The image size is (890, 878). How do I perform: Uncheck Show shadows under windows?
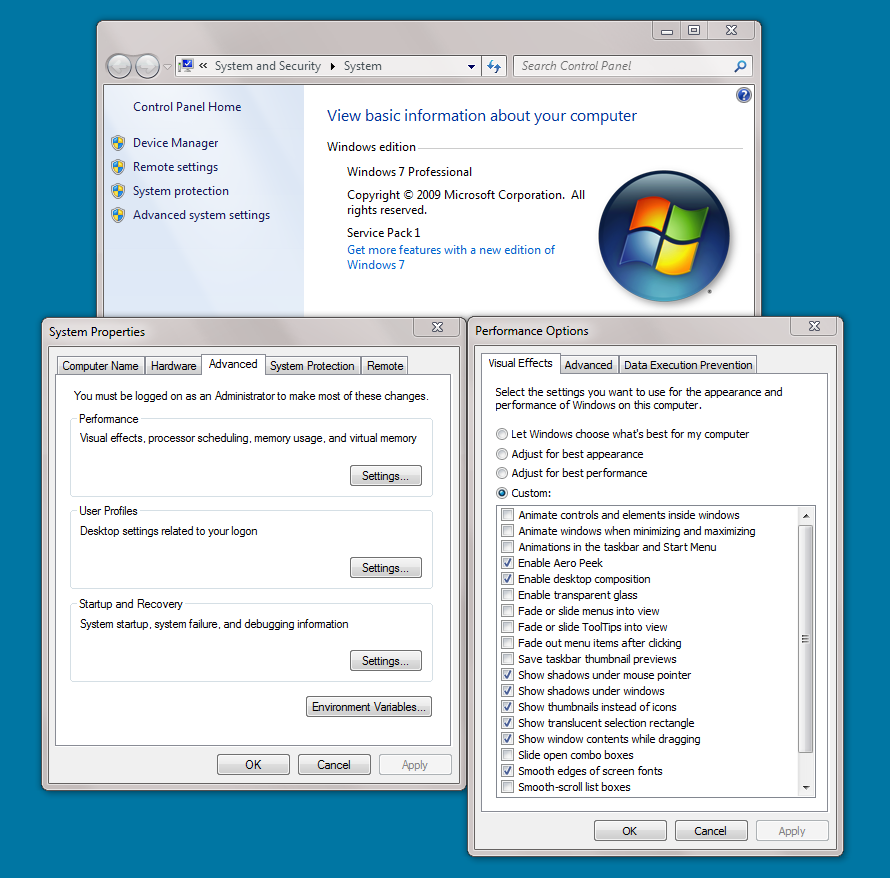point(507,691)
